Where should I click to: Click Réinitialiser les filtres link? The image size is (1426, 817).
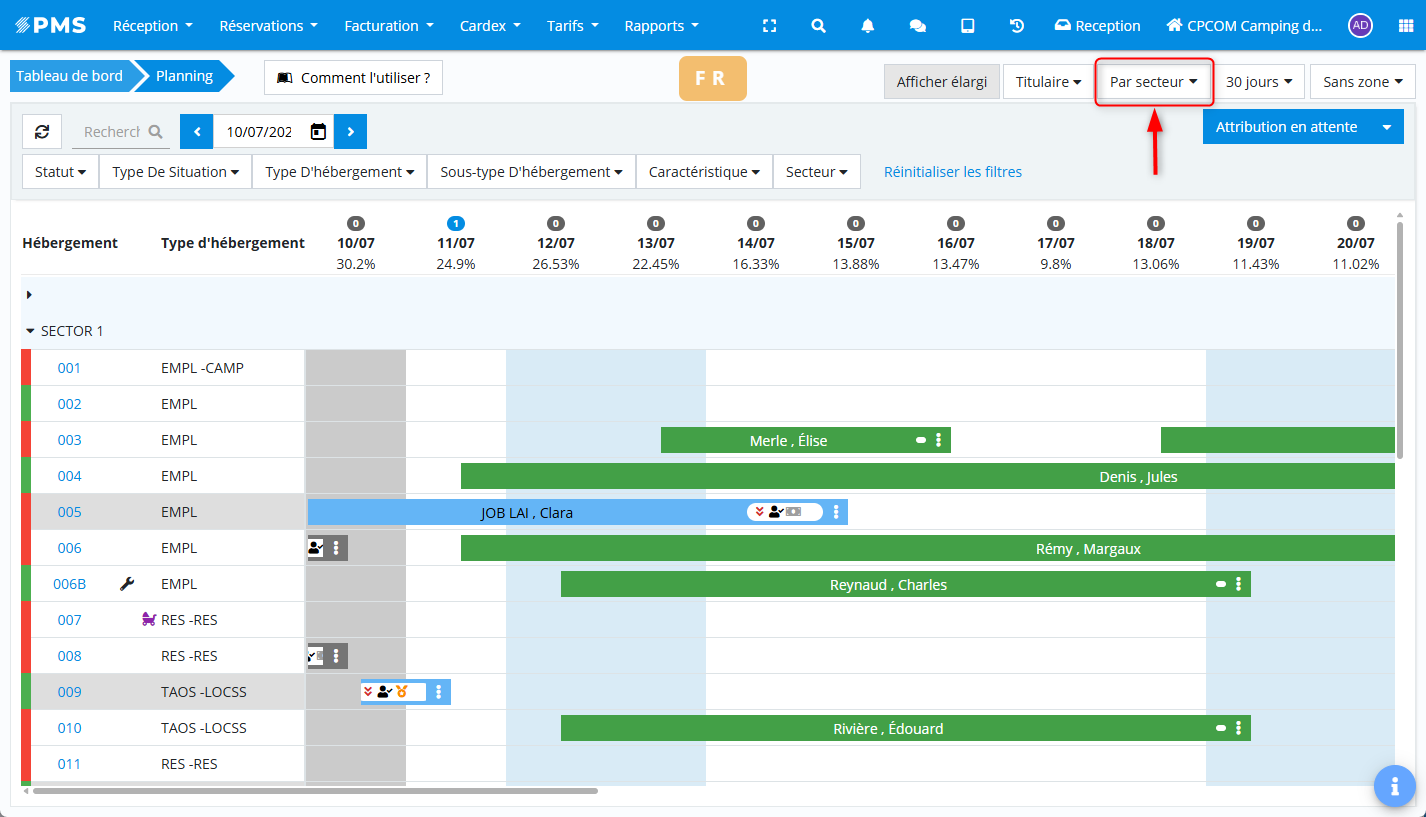pos(952,172)
